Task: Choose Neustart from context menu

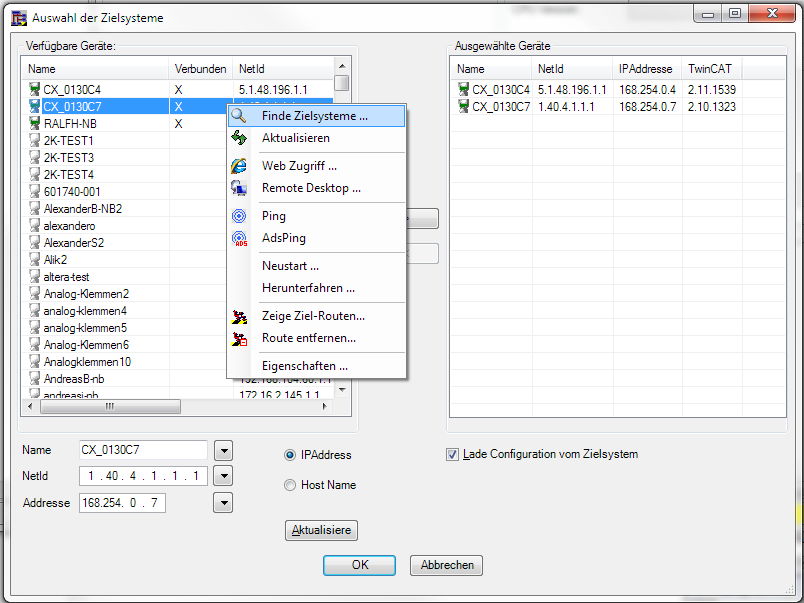Action: pyautogui.click(x=316, y=266)
